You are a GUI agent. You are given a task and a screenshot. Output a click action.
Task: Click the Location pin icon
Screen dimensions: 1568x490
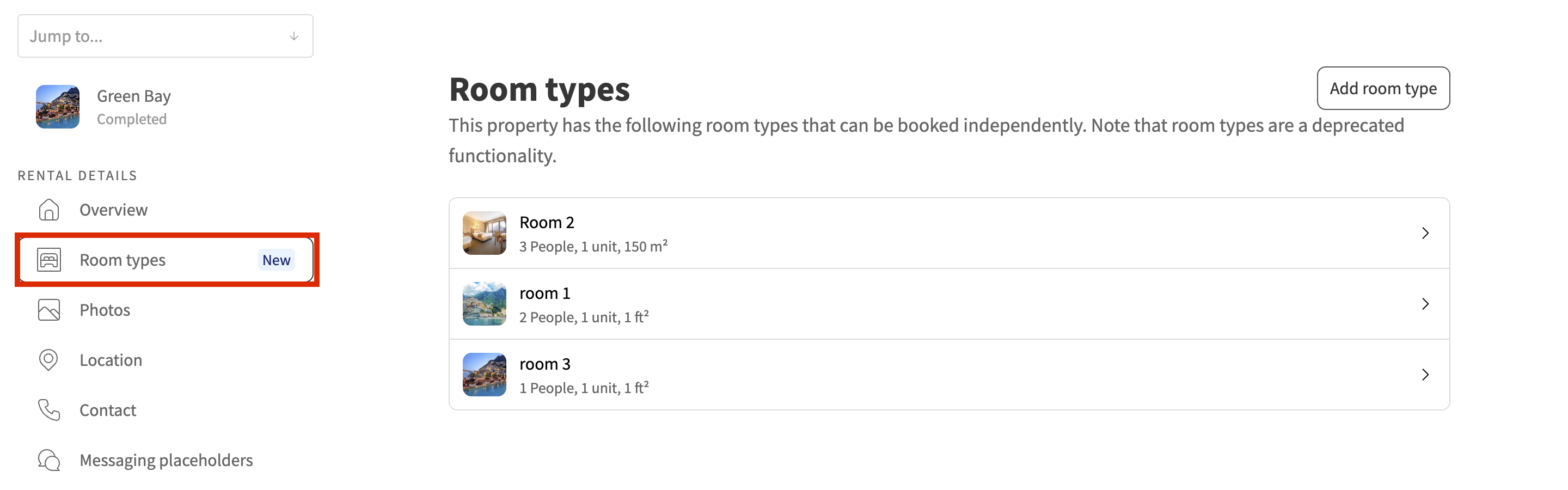48,360
